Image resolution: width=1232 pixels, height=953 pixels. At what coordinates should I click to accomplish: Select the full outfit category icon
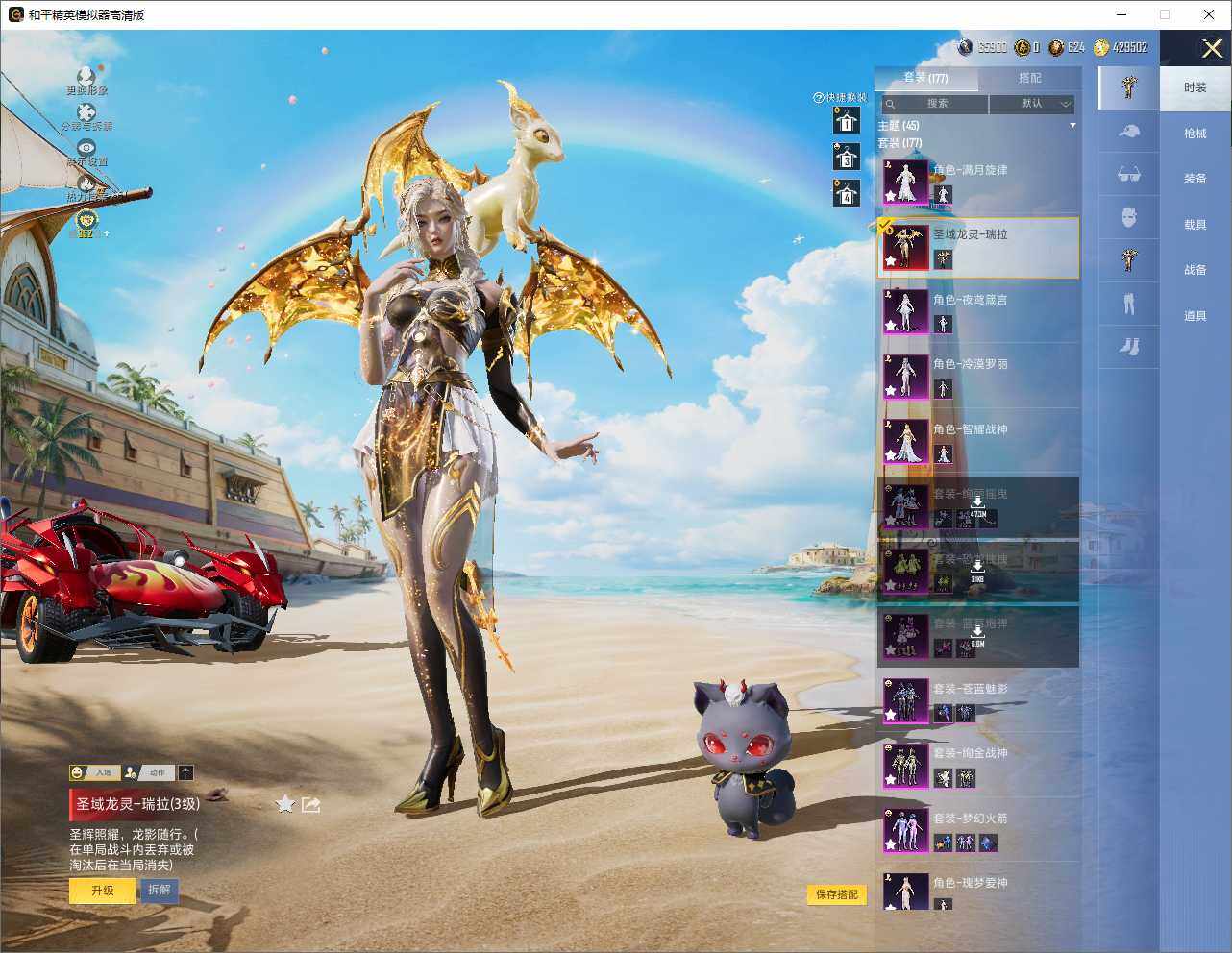tap(1129, 86)
